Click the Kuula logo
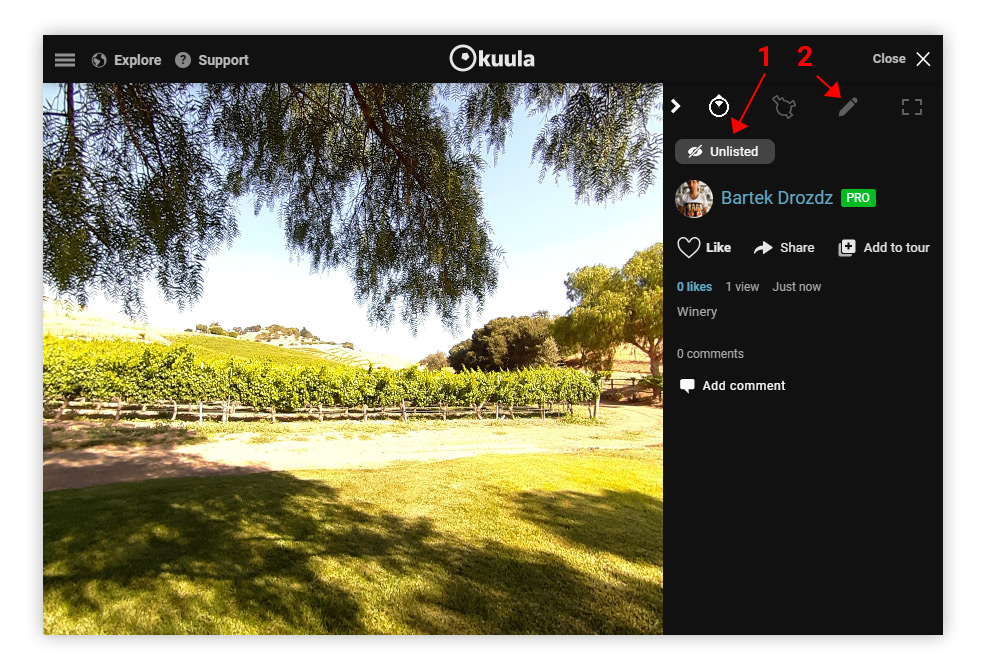 [x=492, y=59]
